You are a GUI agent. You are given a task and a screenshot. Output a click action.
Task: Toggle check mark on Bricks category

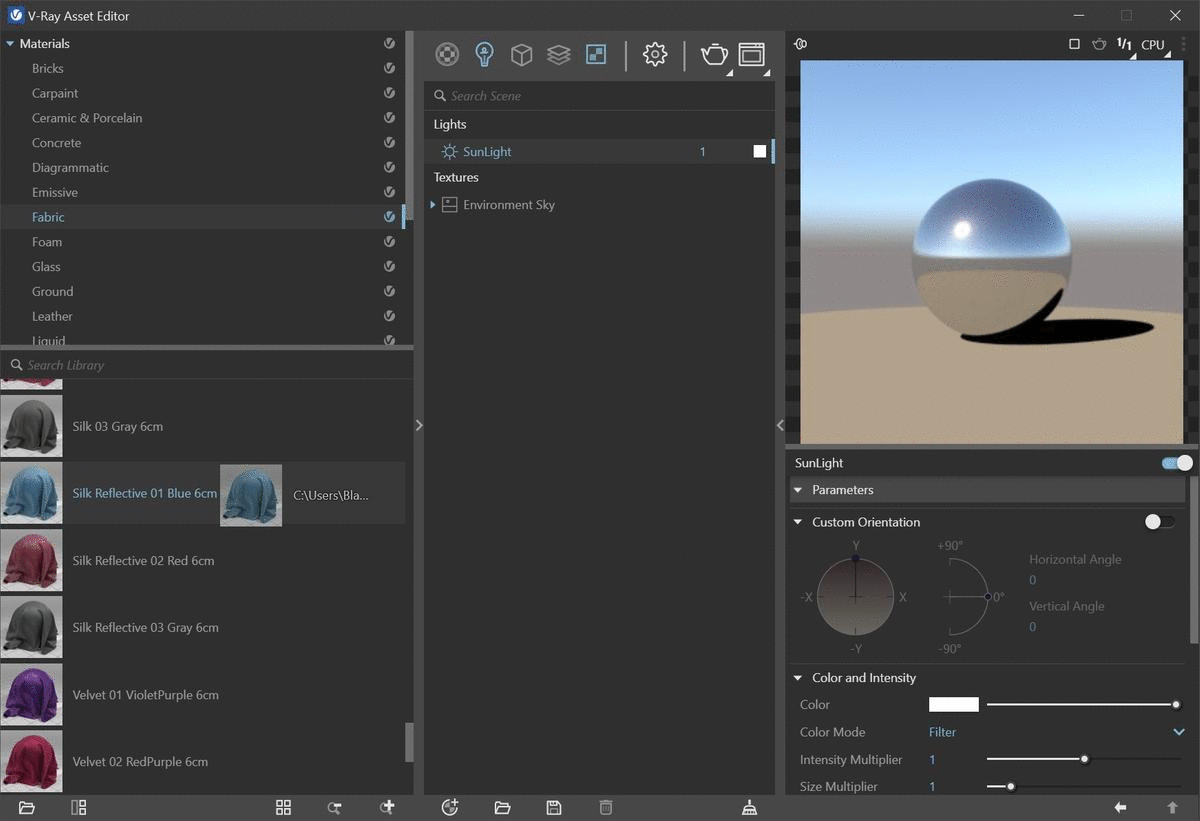389,68
